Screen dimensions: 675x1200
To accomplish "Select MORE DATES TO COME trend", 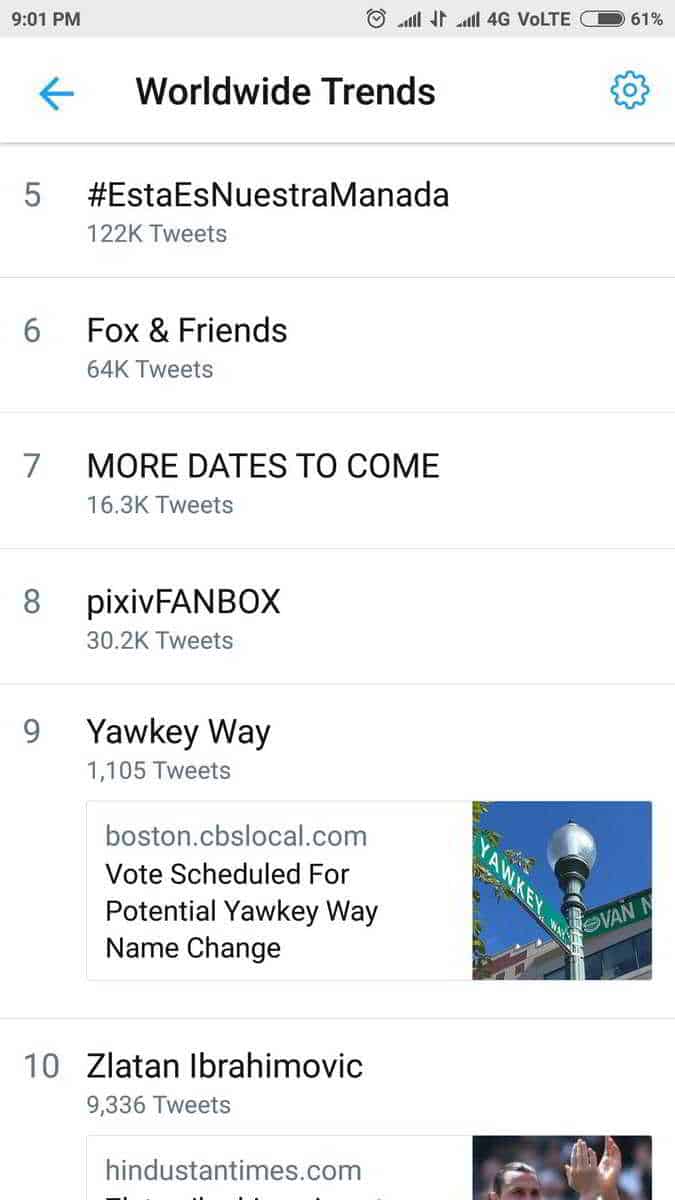I will pyautogui.click(x=263, y=466).
